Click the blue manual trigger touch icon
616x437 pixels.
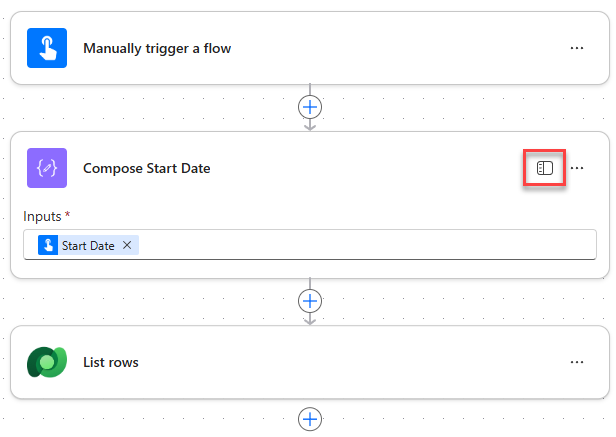47,48
